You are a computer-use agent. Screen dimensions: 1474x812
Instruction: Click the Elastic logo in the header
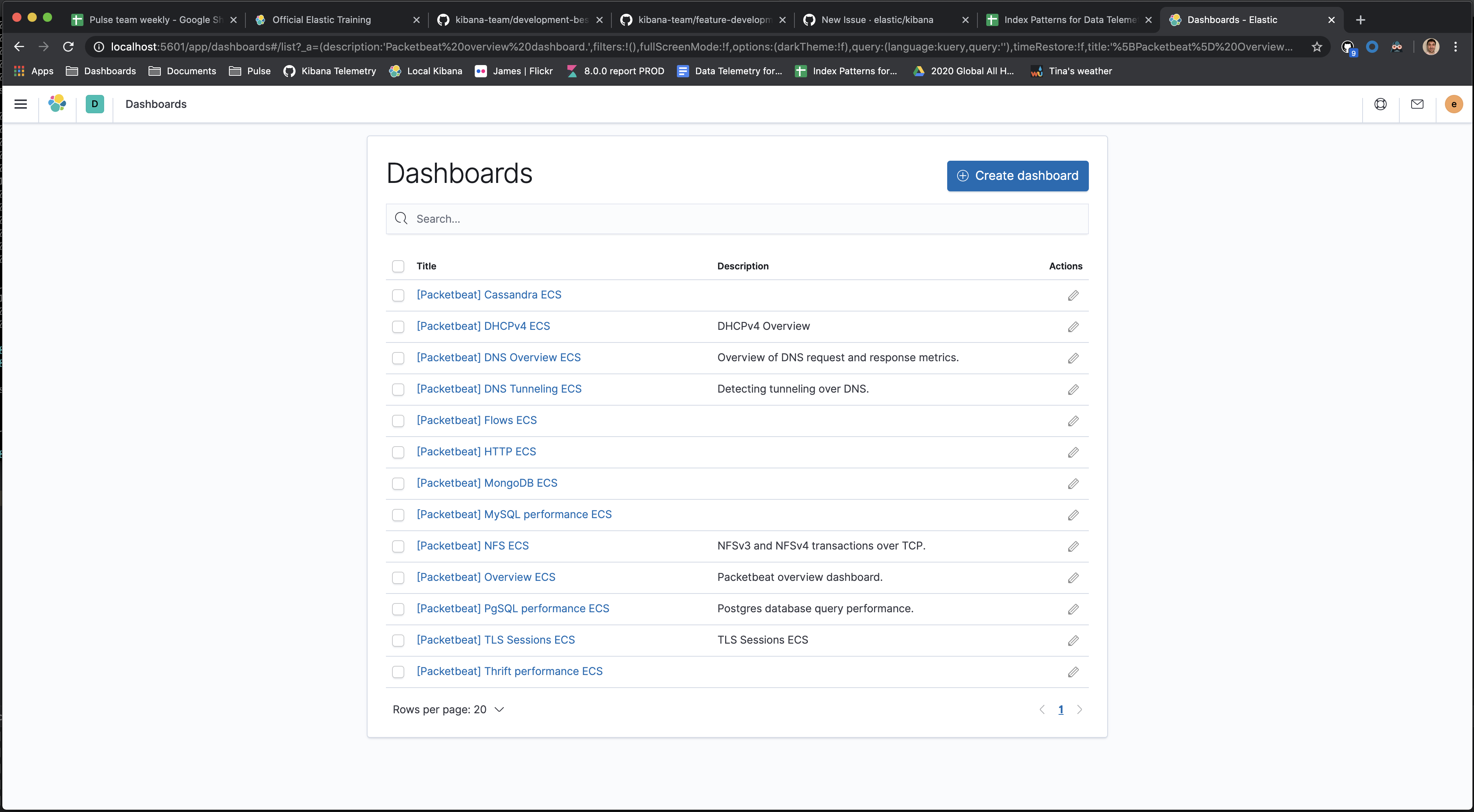click(x=57, y=104)
